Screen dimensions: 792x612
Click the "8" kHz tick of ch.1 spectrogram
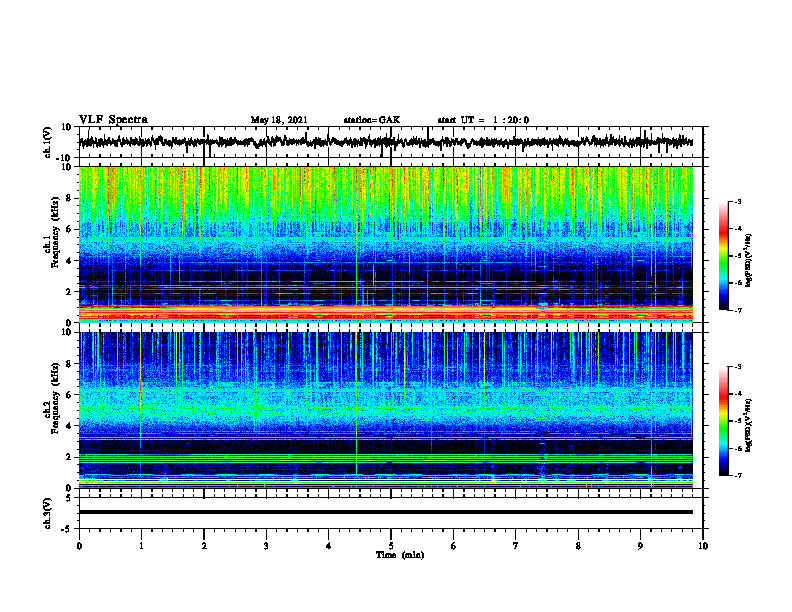pos(69,198)
